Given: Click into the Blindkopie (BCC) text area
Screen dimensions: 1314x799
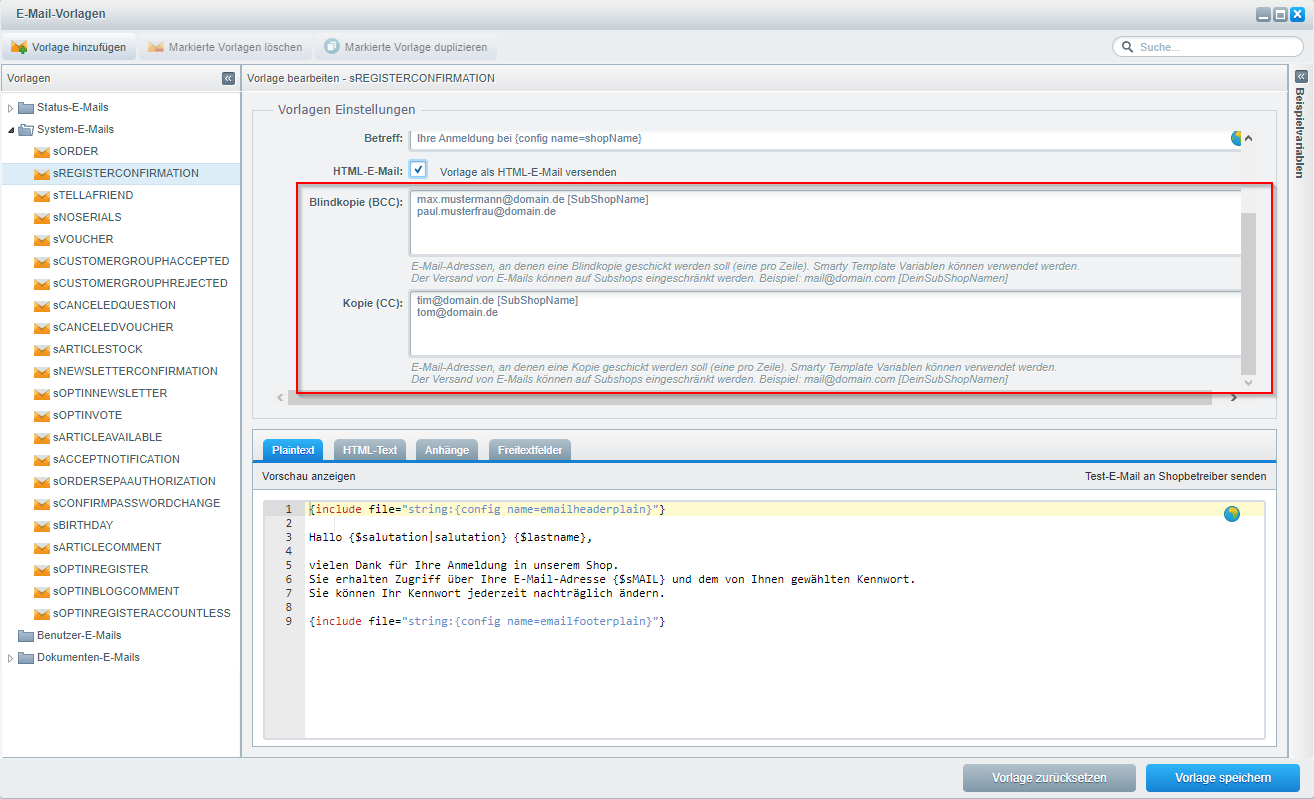Looking at the screenshot, I should click(x=825, y=223).
